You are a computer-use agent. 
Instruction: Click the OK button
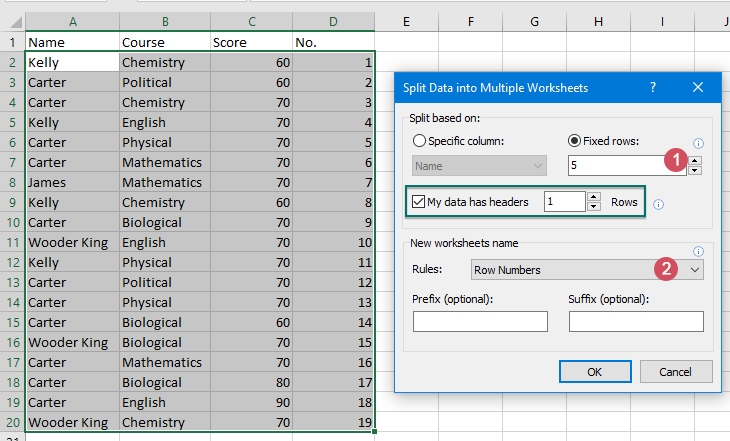[x=594, y=371]
